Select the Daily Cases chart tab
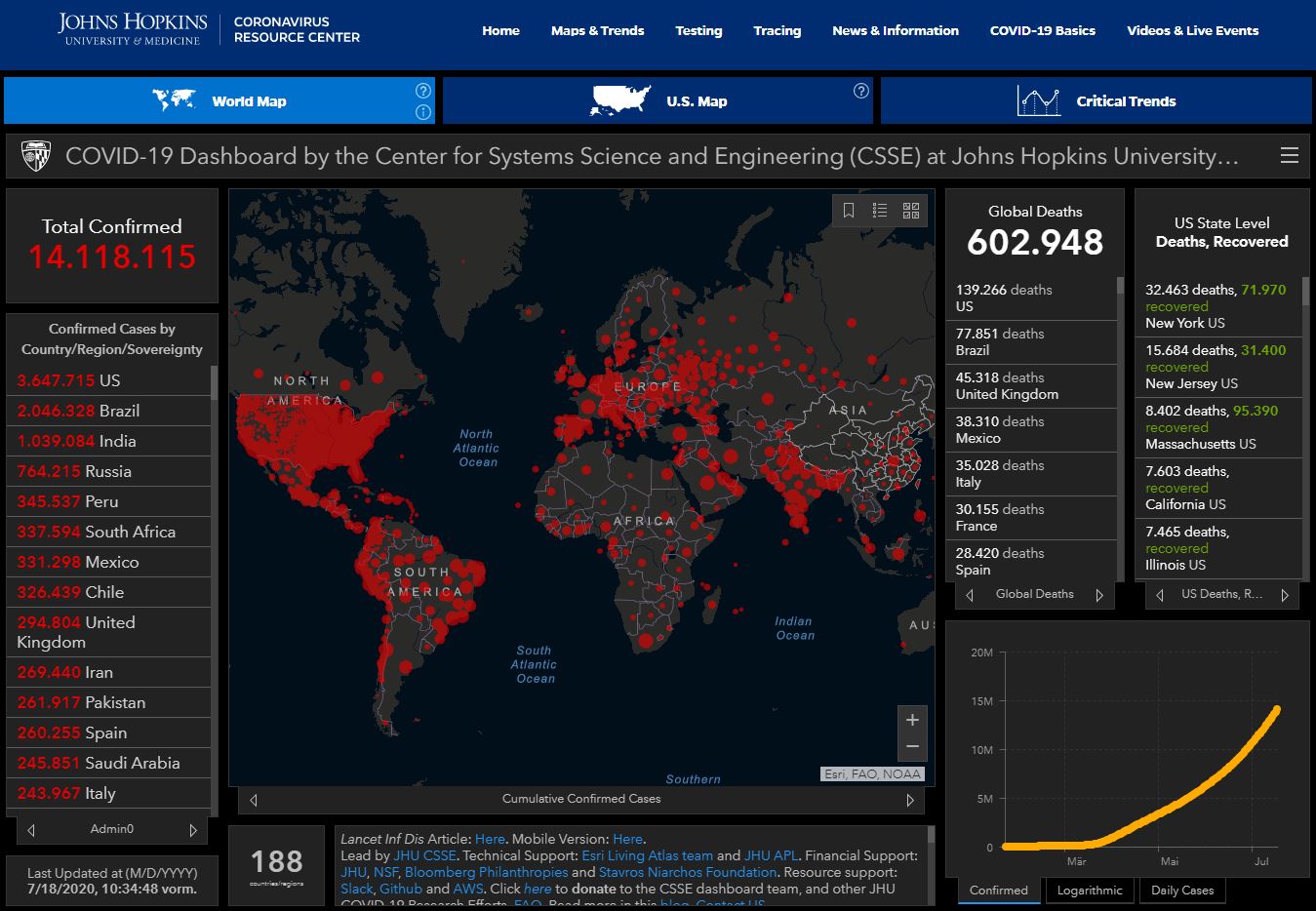Viewport: 1316px width, 911px height. [x=1182, y=890]
